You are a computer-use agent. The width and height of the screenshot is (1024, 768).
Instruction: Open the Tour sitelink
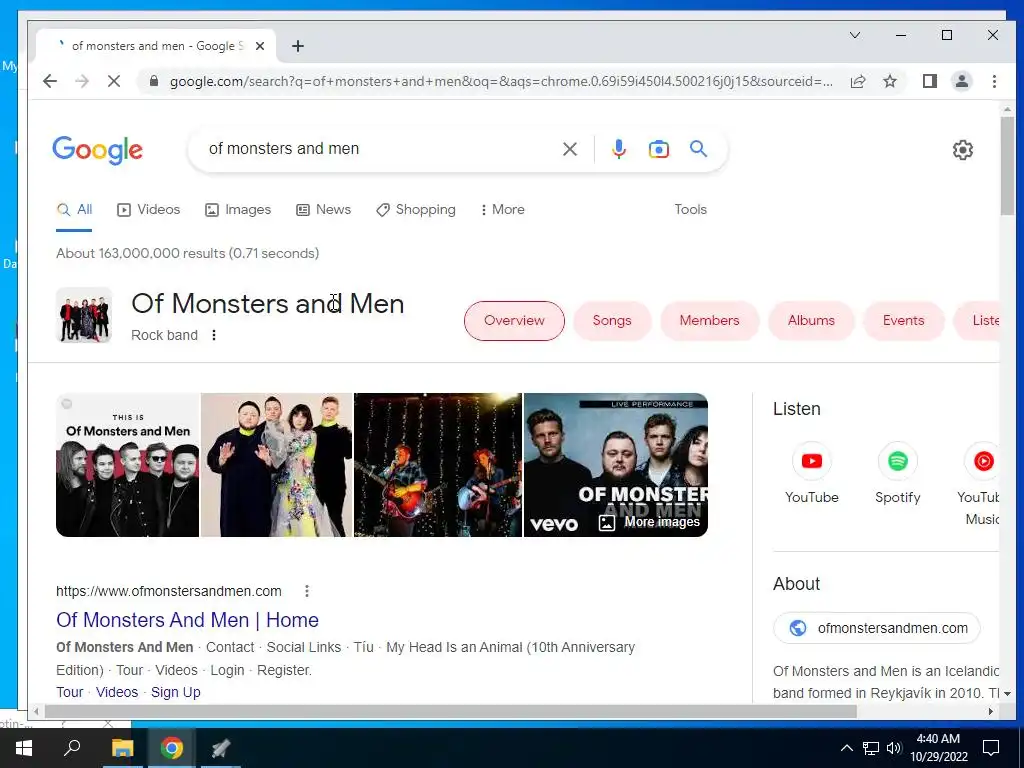pos(70,692)
